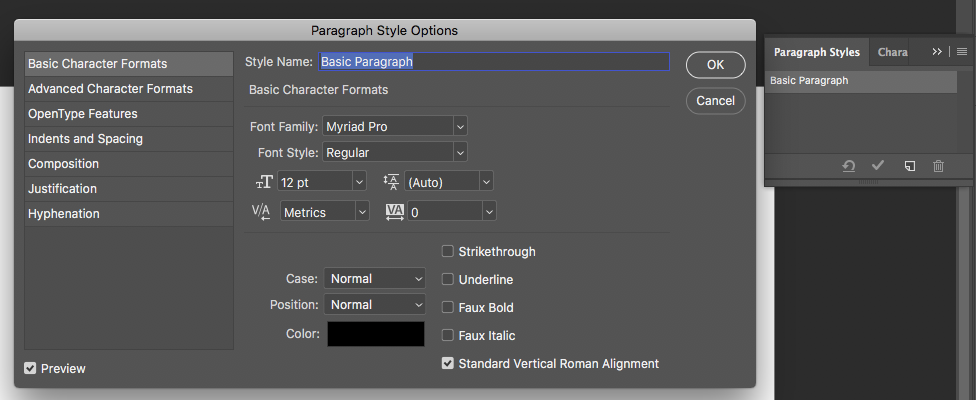Viewport: 976px width, 400px height.
Task: Click the redefine style checkmark icon
Action: click(x=878, y=166)
